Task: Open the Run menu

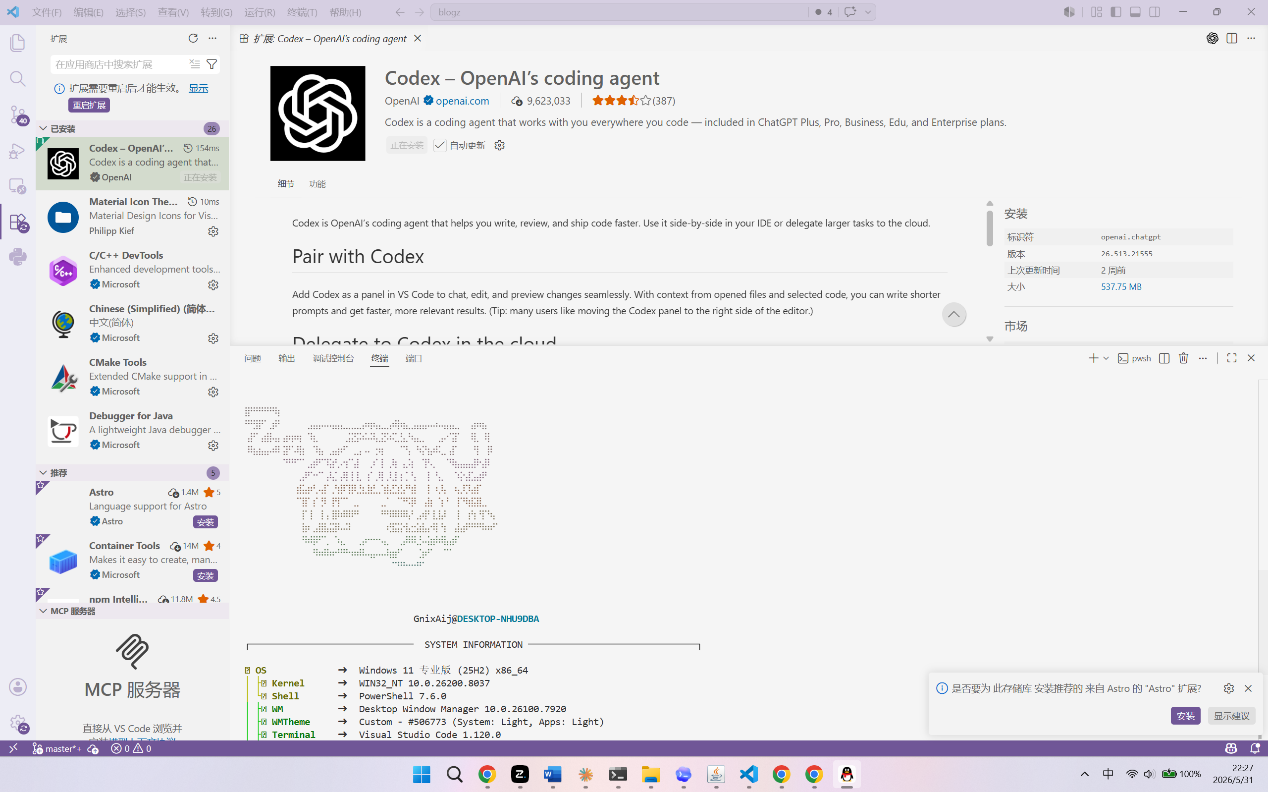Action: click(259, 12)
